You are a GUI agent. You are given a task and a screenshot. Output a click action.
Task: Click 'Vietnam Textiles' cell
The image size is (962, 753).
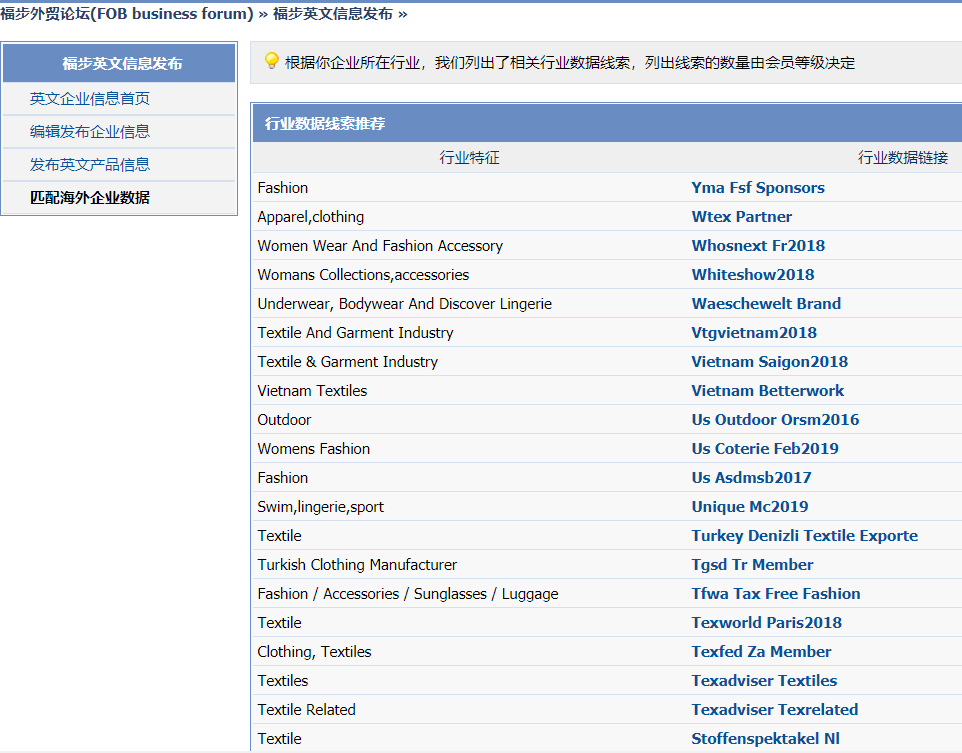(312, 390)
